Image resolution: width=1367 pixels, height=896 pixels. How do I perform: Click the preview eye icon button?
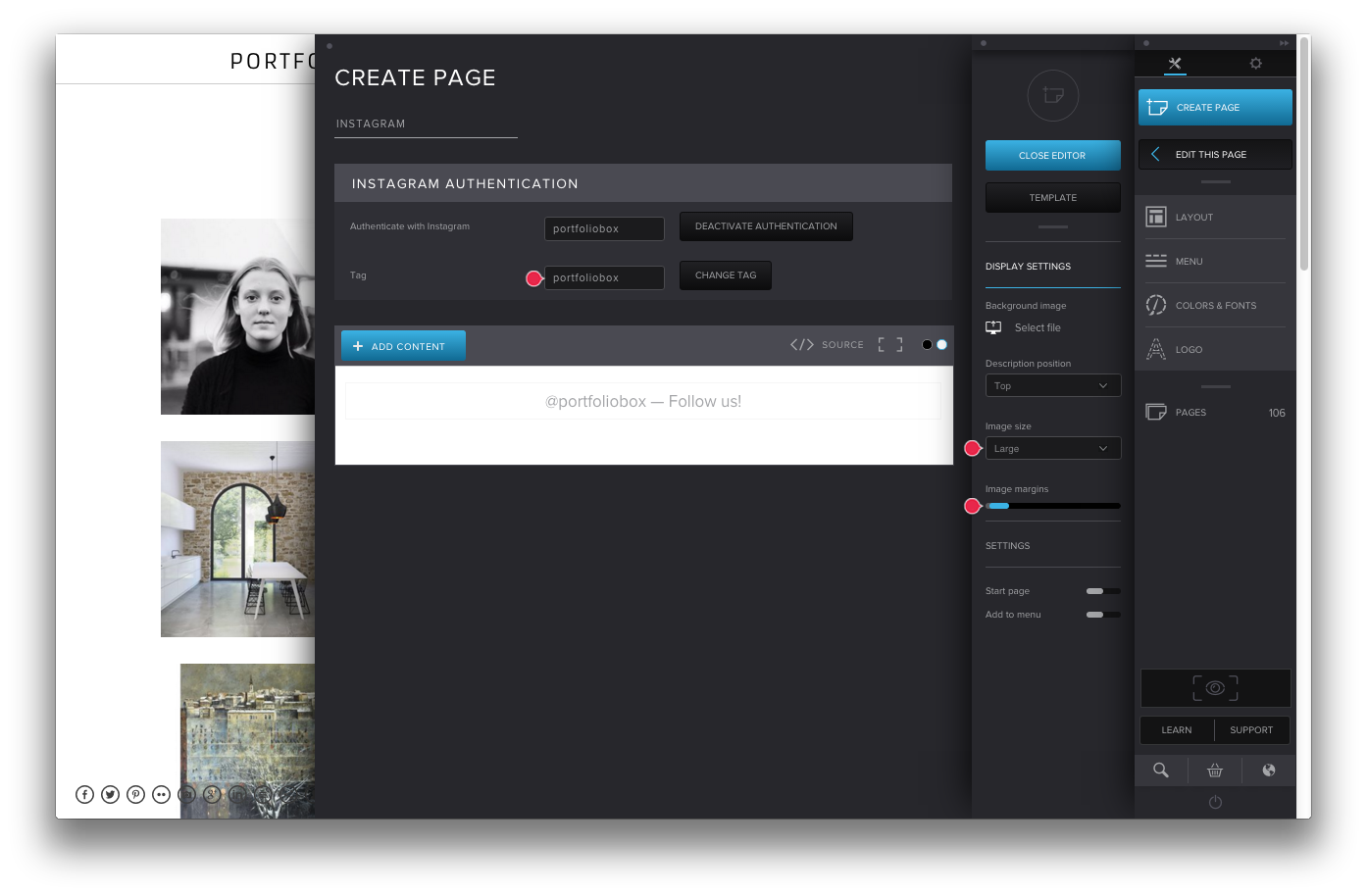[1215, 688]
